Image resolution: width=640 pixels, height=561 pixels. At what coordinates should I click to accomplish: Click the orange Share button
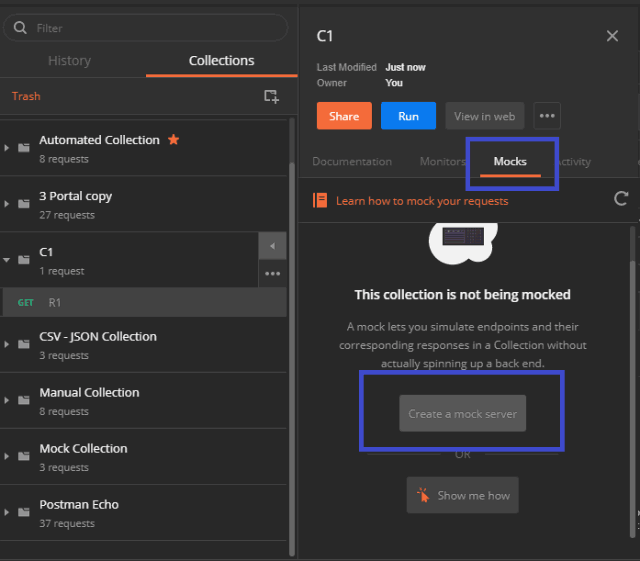click(344, 116)
